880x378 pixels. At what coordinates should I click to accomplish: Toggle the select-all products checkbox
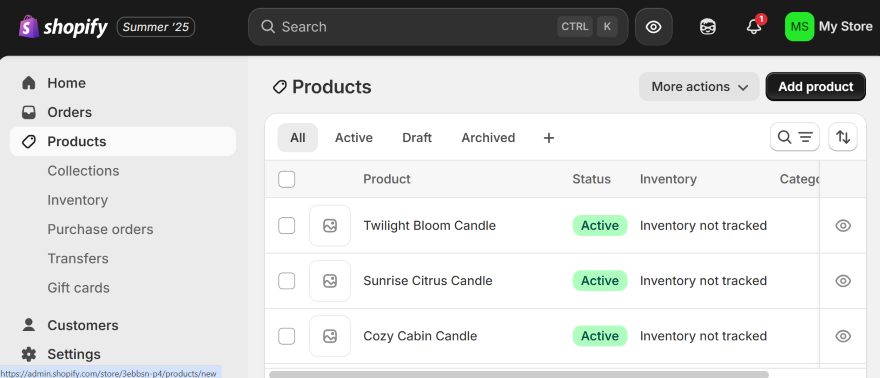coord(287,179)
